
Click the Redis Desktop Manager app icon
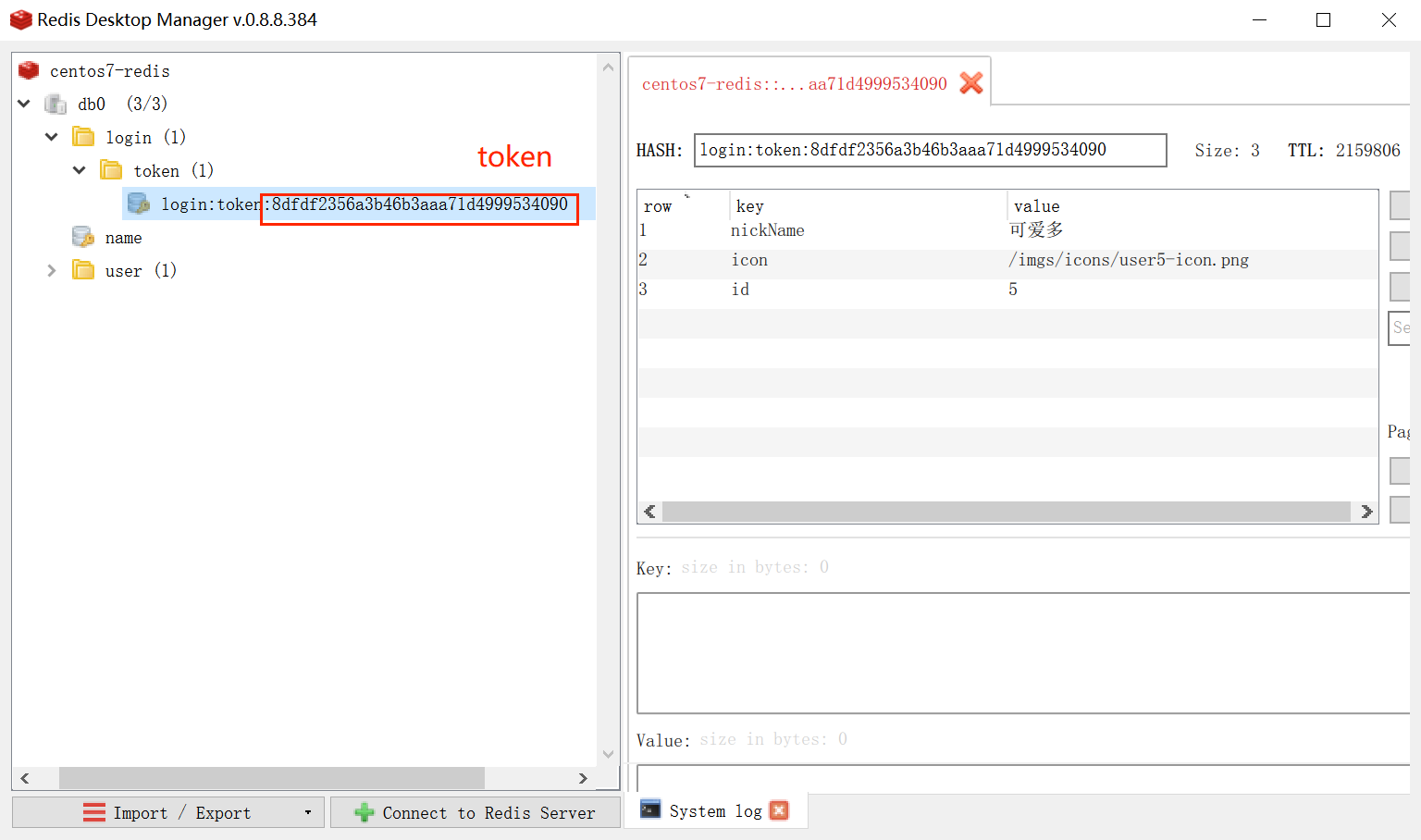(20, 19)
